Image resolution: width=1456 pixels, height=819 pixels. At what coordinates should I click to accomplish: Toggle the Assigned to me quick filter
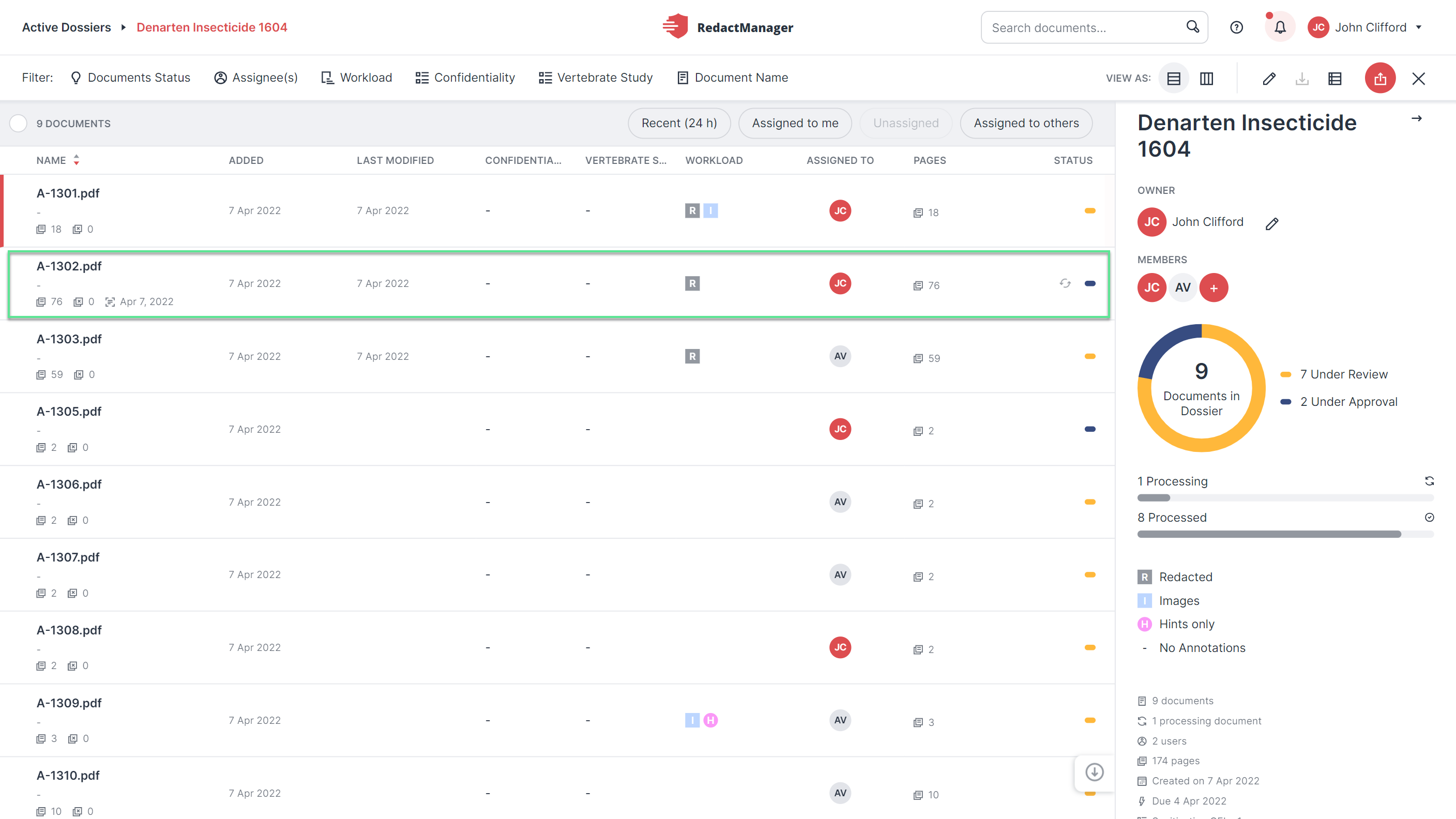(795, 123)
